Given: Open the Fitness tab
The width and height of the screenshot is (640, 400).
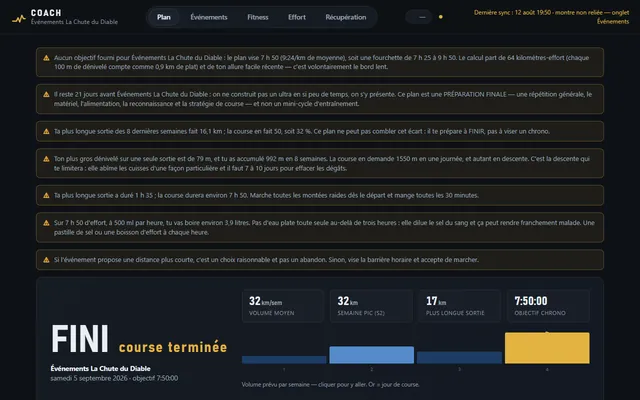Looking at the screenshot, I should click(258, 17).
